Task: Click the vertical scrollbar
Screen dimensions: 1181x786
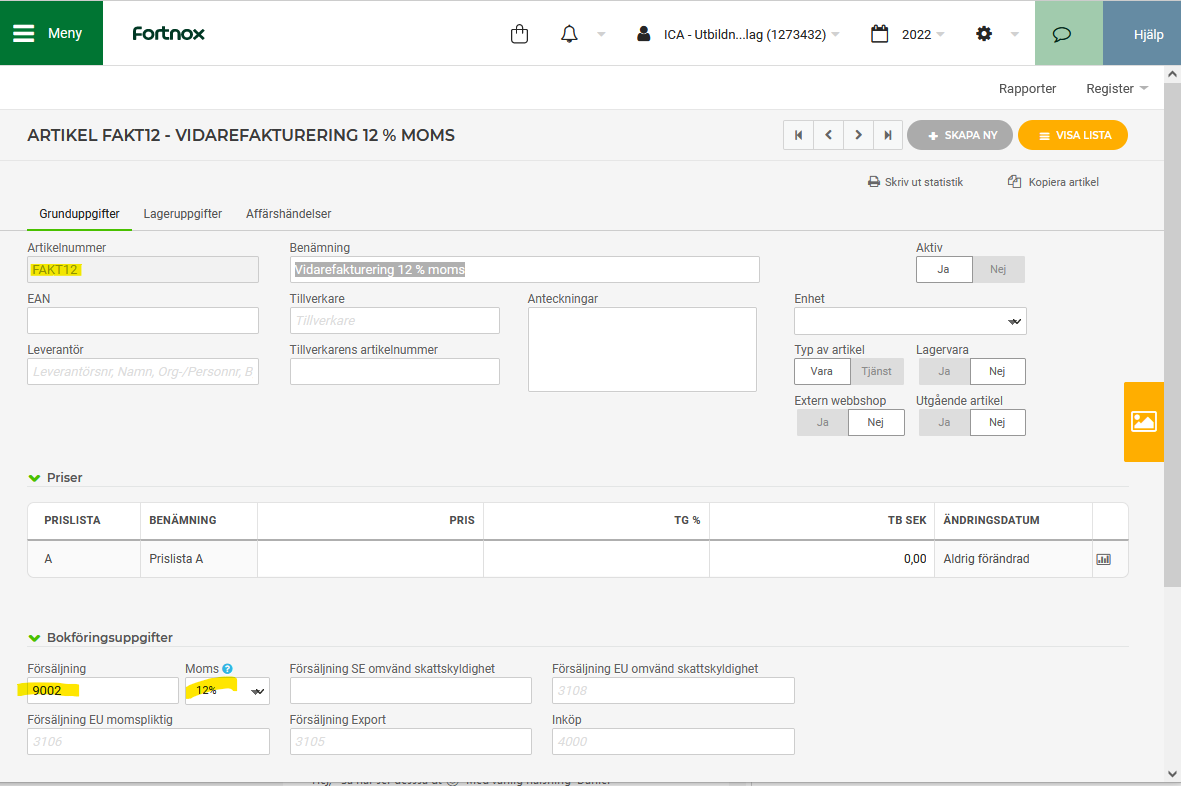Action: point(1172,334)
